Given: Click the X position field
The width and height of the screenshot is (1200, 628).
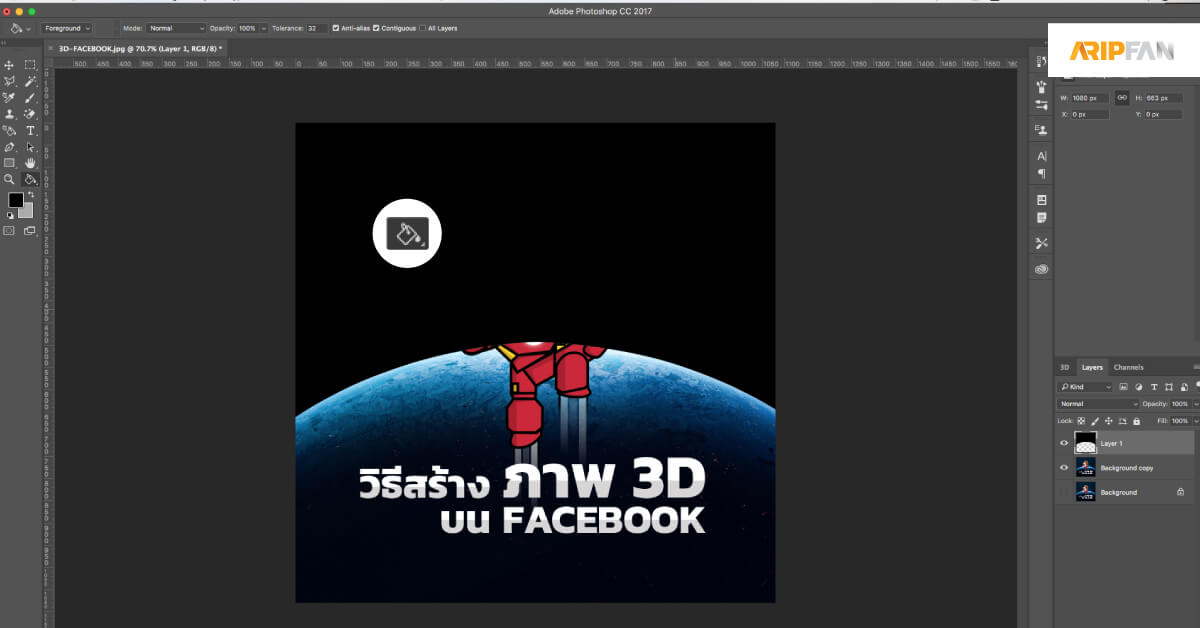Looking at the screenshot, I should click(x=1090, y=114).
